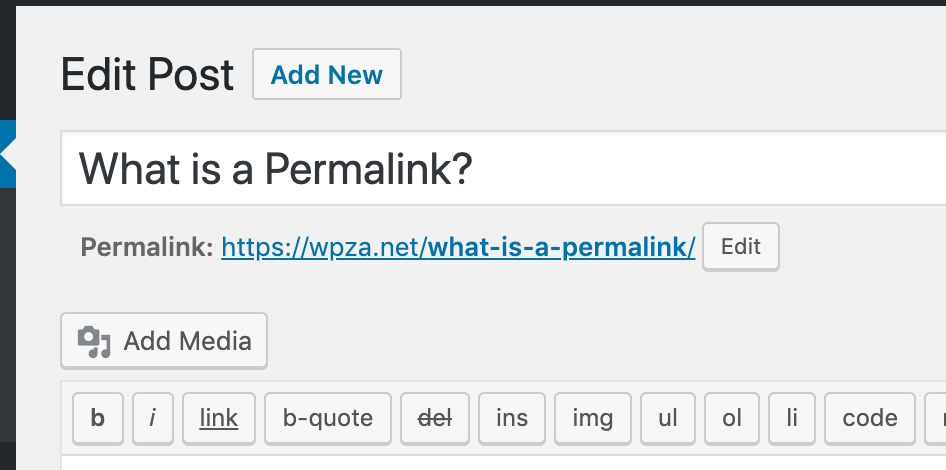Select the highlighted blue sidebar menu item
946x470 pixels.
click(x=8, y=154)
